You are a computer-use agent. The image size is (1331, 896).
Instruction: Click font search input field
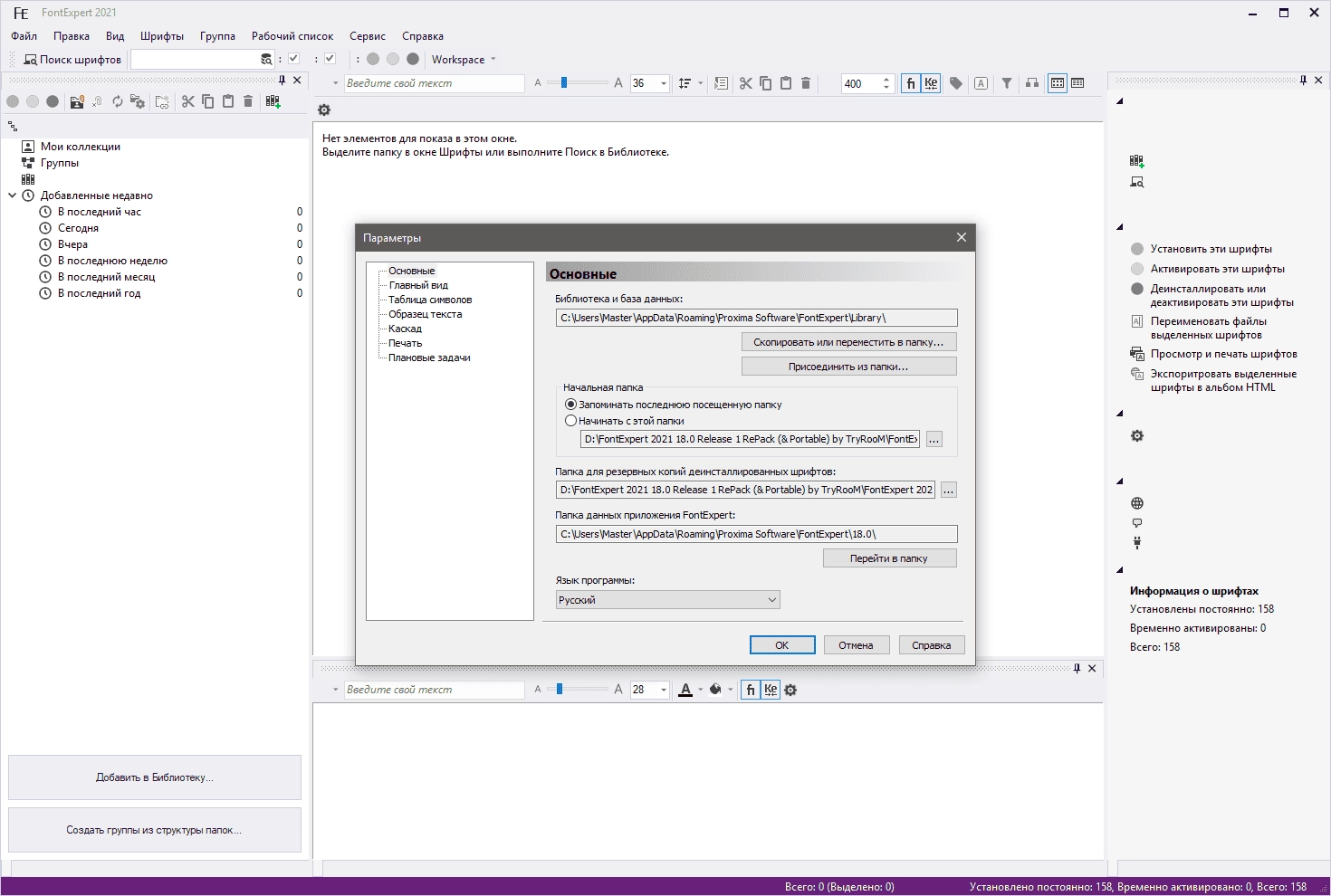pyautogui.click(x=196, y=60)
